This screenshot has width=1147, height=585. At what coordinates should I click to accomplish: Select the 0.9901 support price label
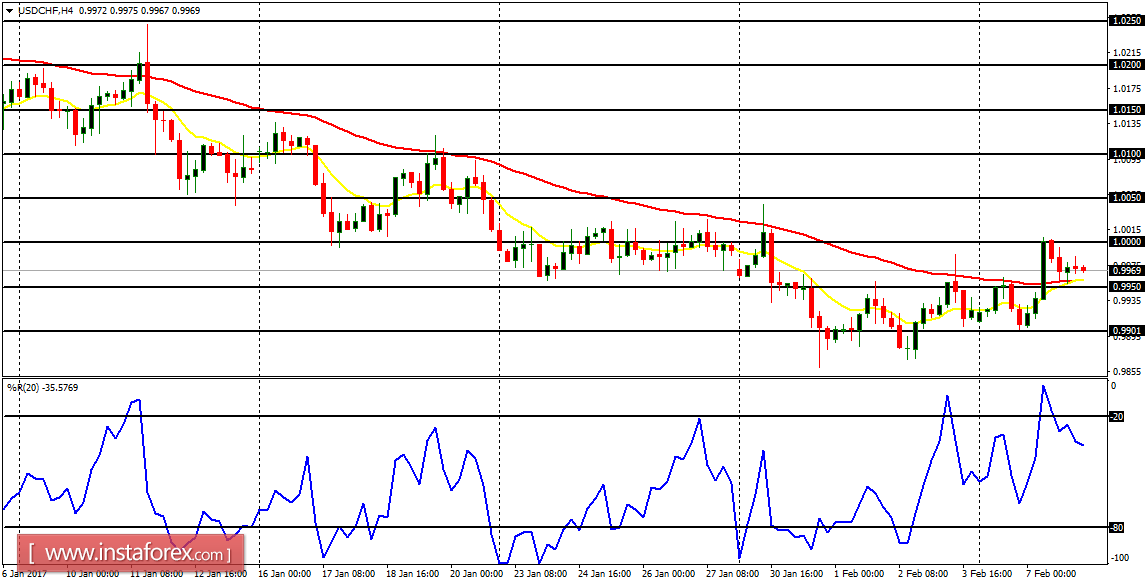1126,330
